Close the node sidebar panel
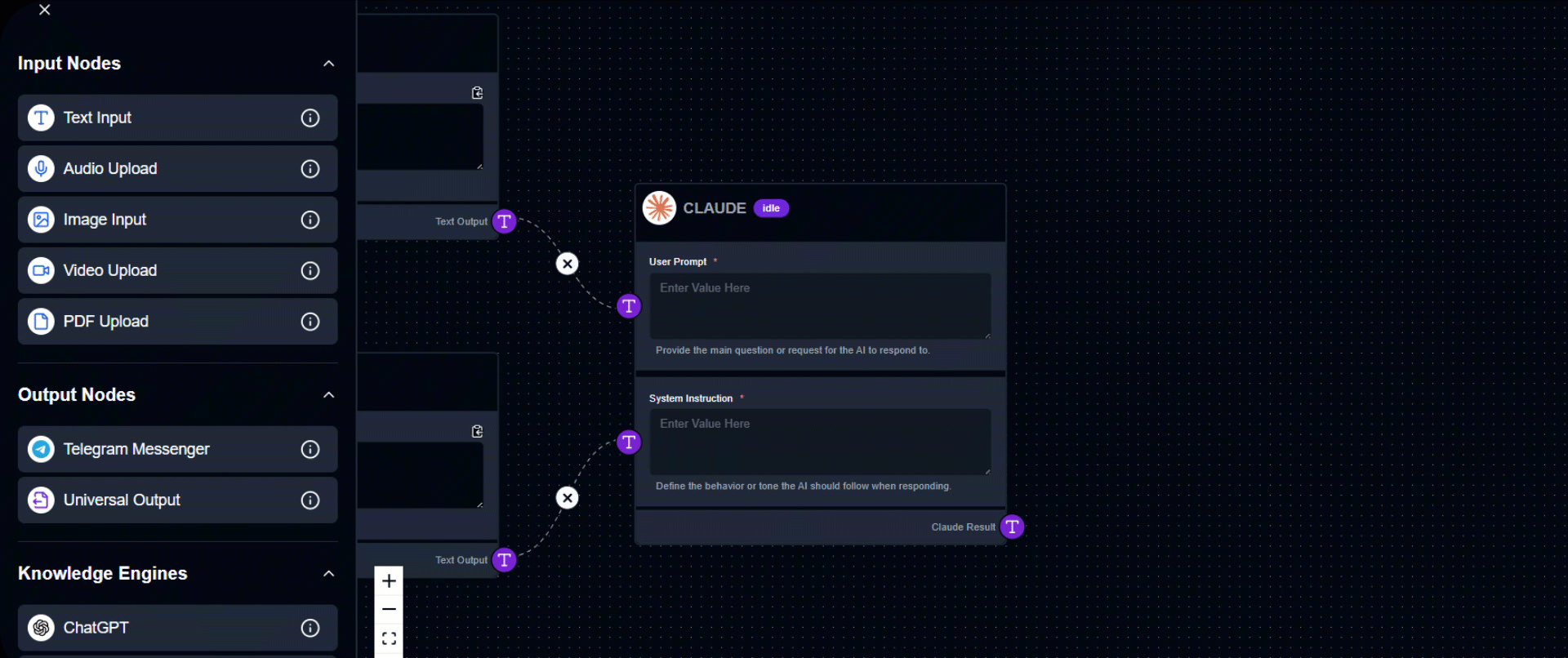The width and height of the screenshot is (1568, 658). coord(45,10)
